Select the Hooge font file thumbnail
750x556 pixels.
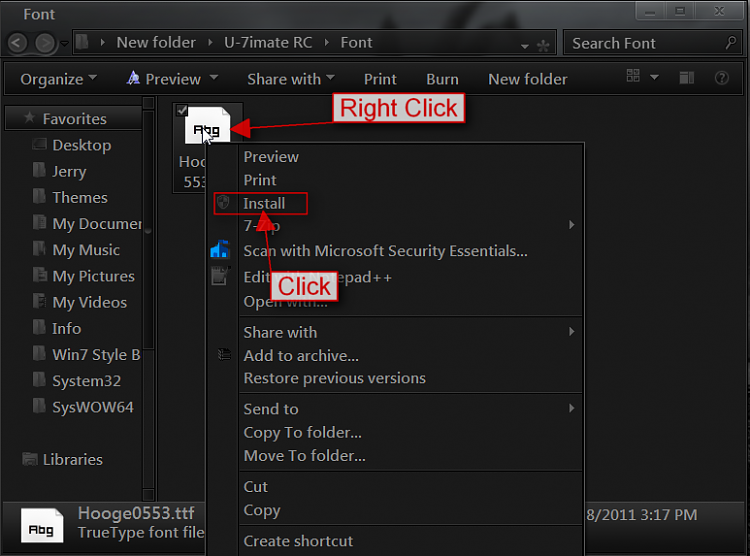click(x=207, y=125)
